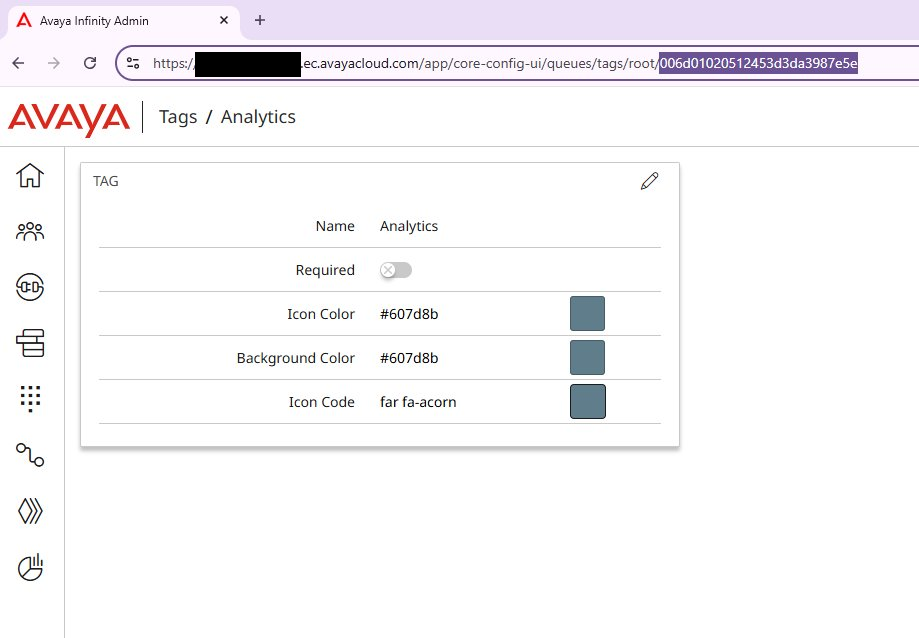Open the Background Color swatch
The width and height of the screenshot is (919, 638).
click(x=587, y=357)
